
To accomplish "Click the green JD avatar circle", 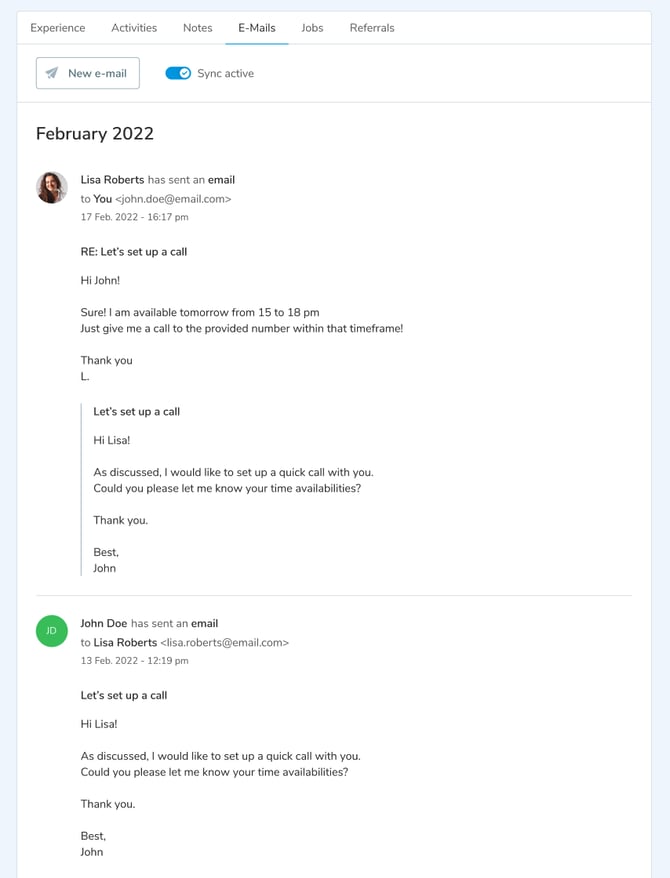I will coord(52,631).
